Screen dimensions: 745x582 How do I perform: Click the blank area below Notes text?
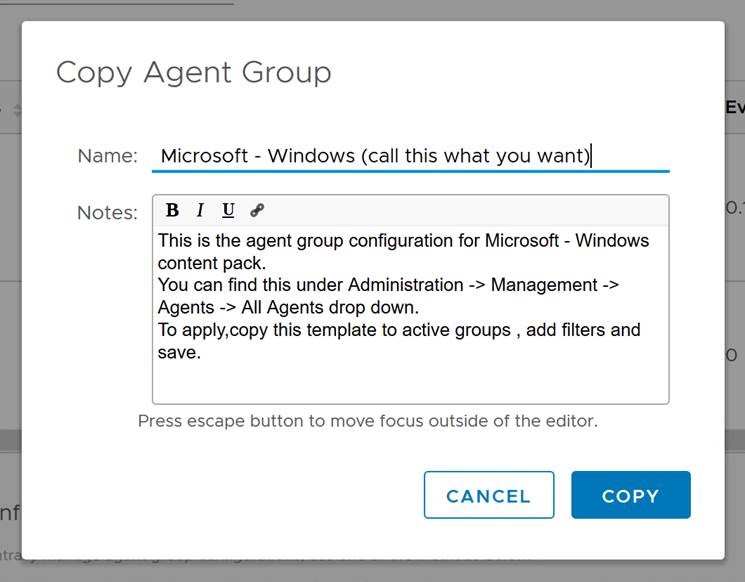410,382
